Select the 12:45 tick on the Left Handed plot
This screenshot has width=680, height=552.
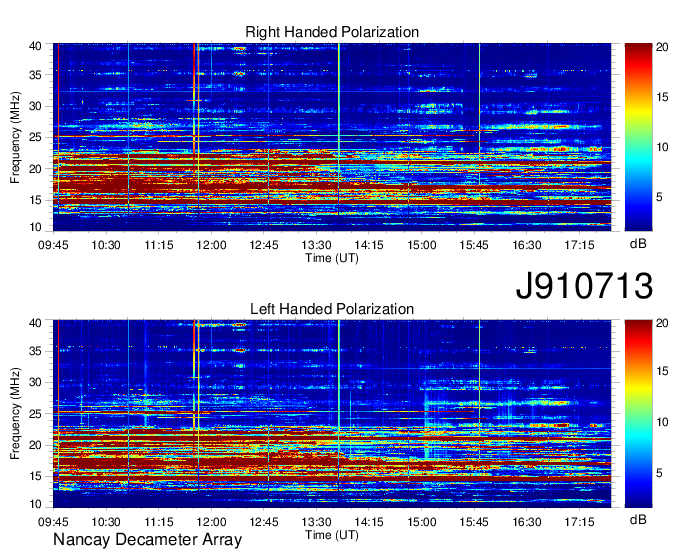click(264, 522)
